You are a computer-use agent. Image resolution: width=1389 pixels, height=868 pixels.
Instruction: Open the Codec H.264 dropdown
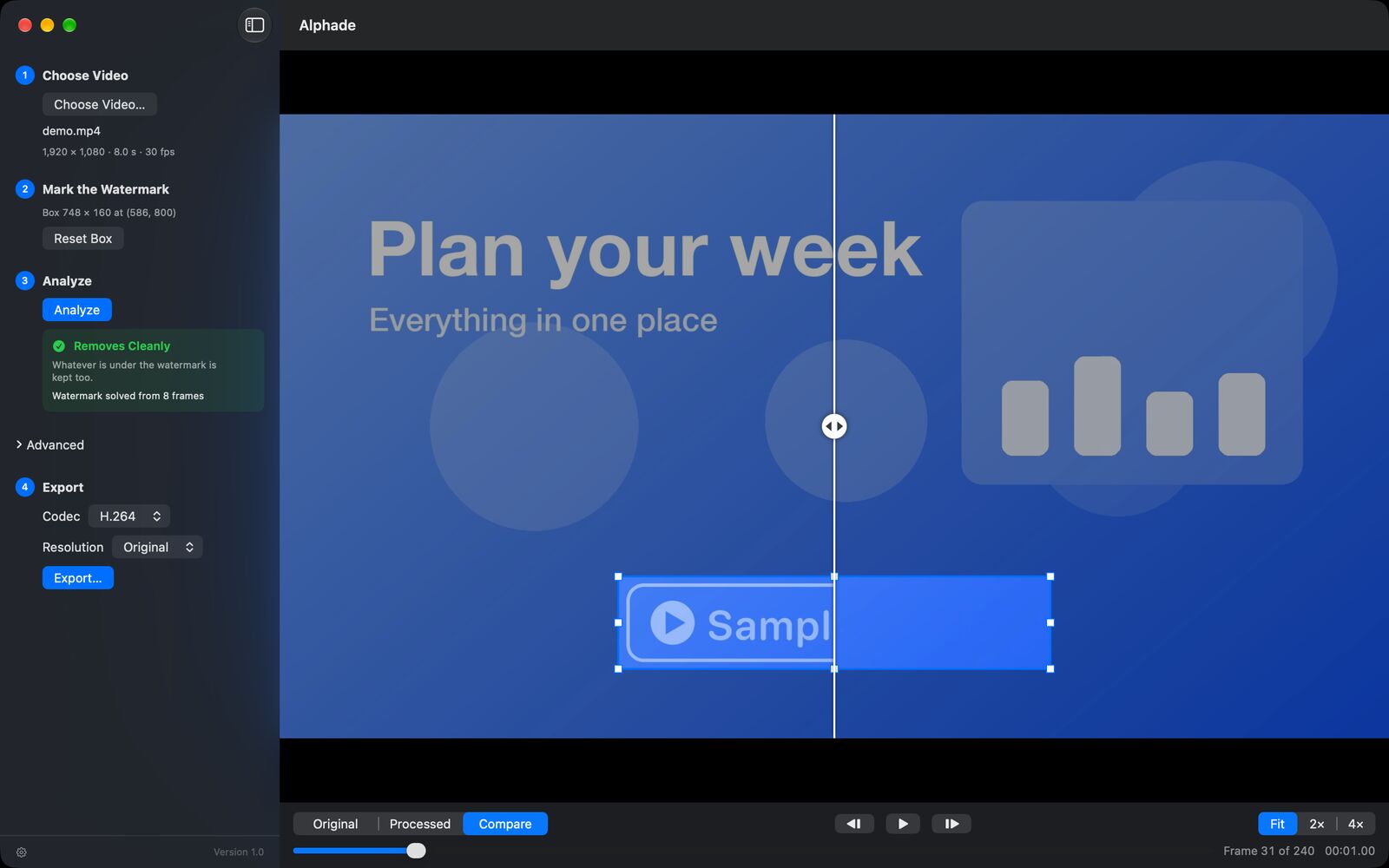click(x=129, y=516)
